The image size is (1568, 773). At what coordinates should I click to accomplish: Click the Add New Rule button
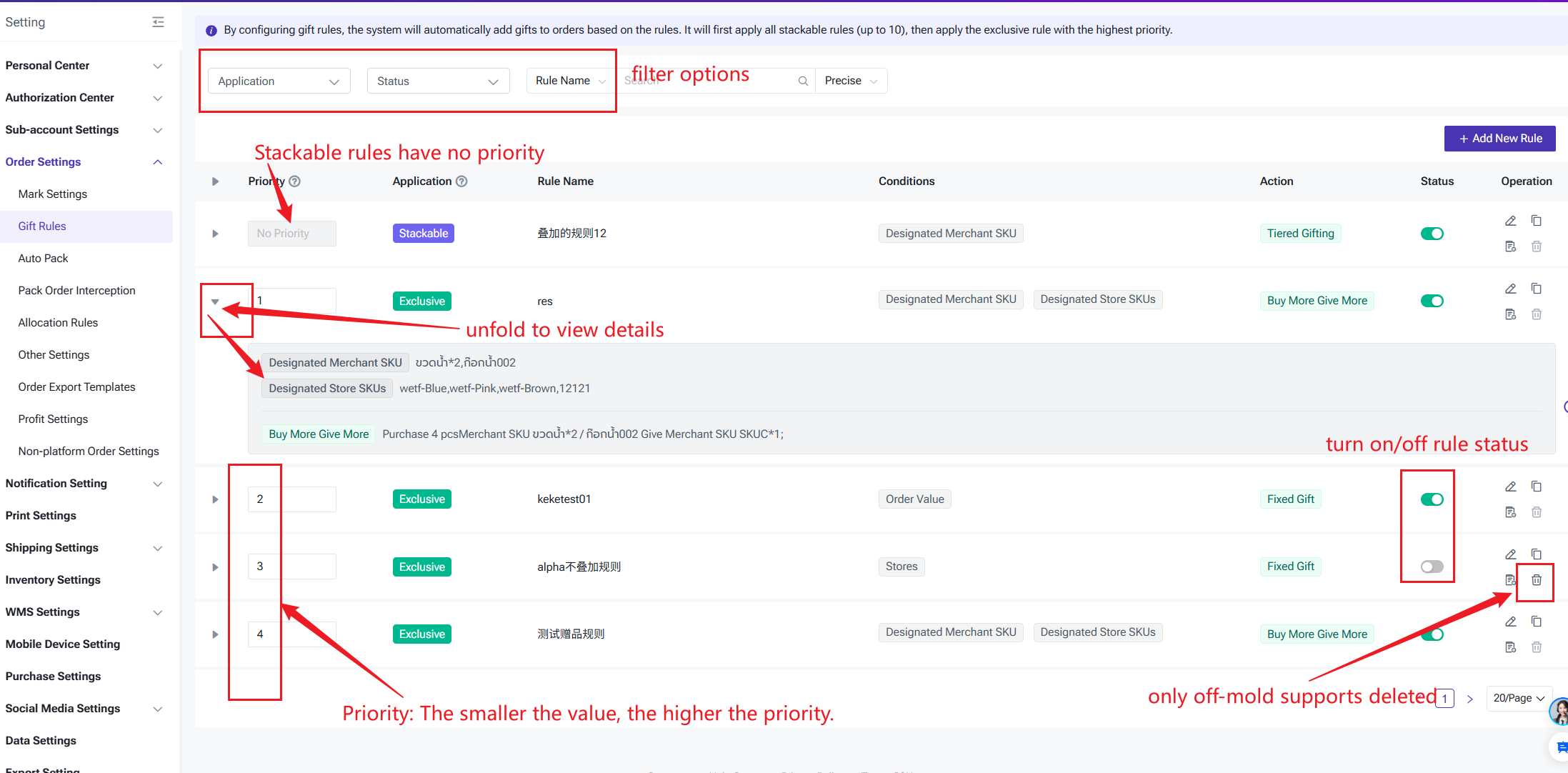(x=1499, y=139)
